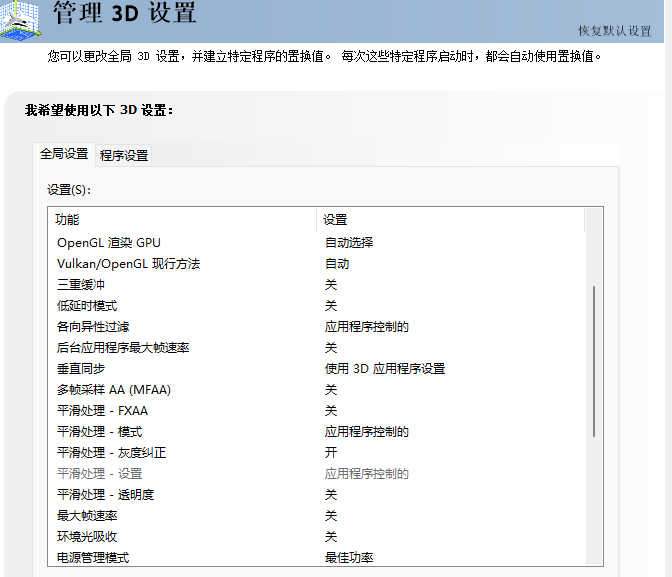Click the settings list vertical scrollbar

point(595,360)
